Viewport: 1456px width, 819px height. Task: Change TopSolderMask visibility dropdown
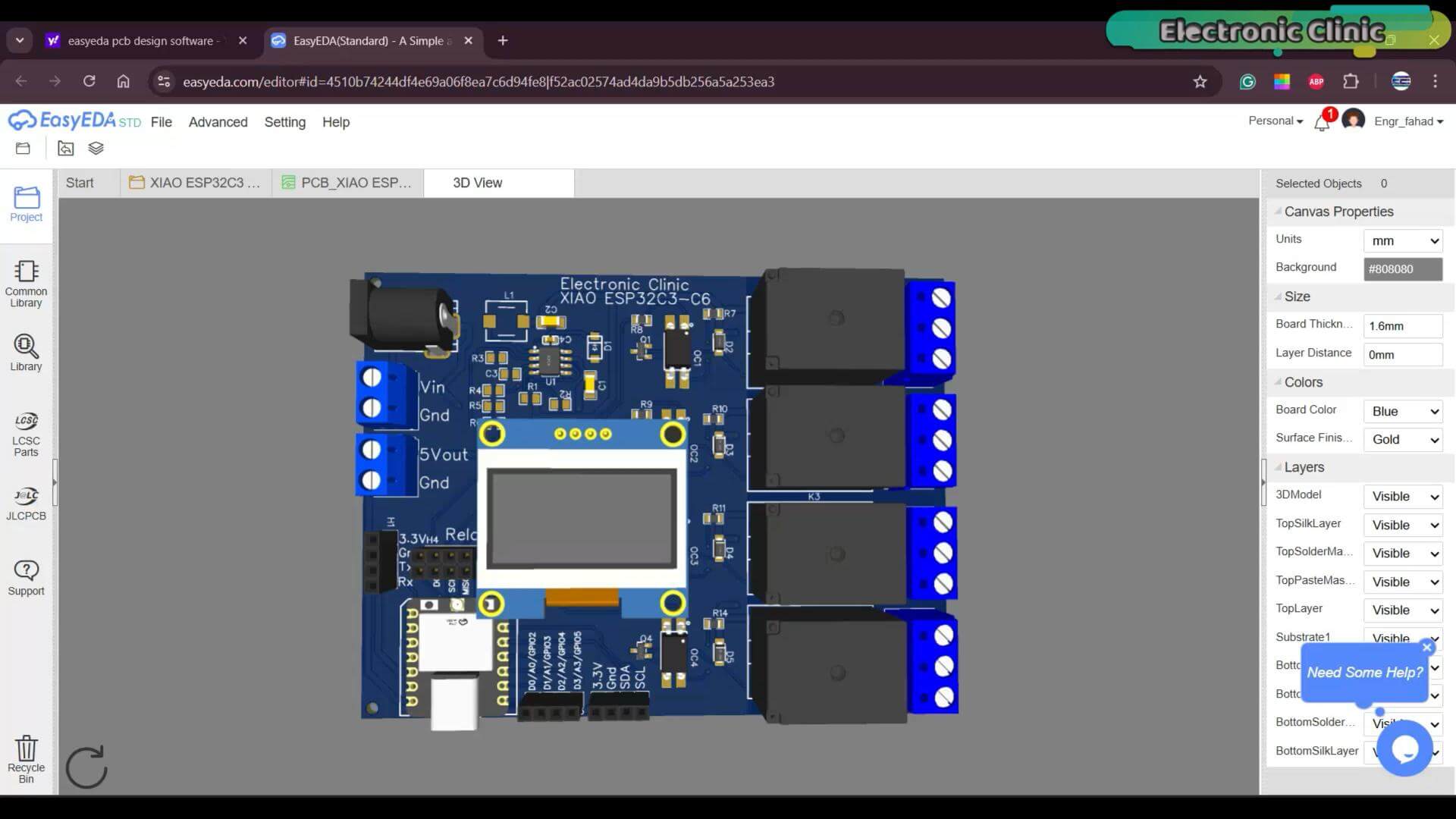click(x=1403, y=553)
